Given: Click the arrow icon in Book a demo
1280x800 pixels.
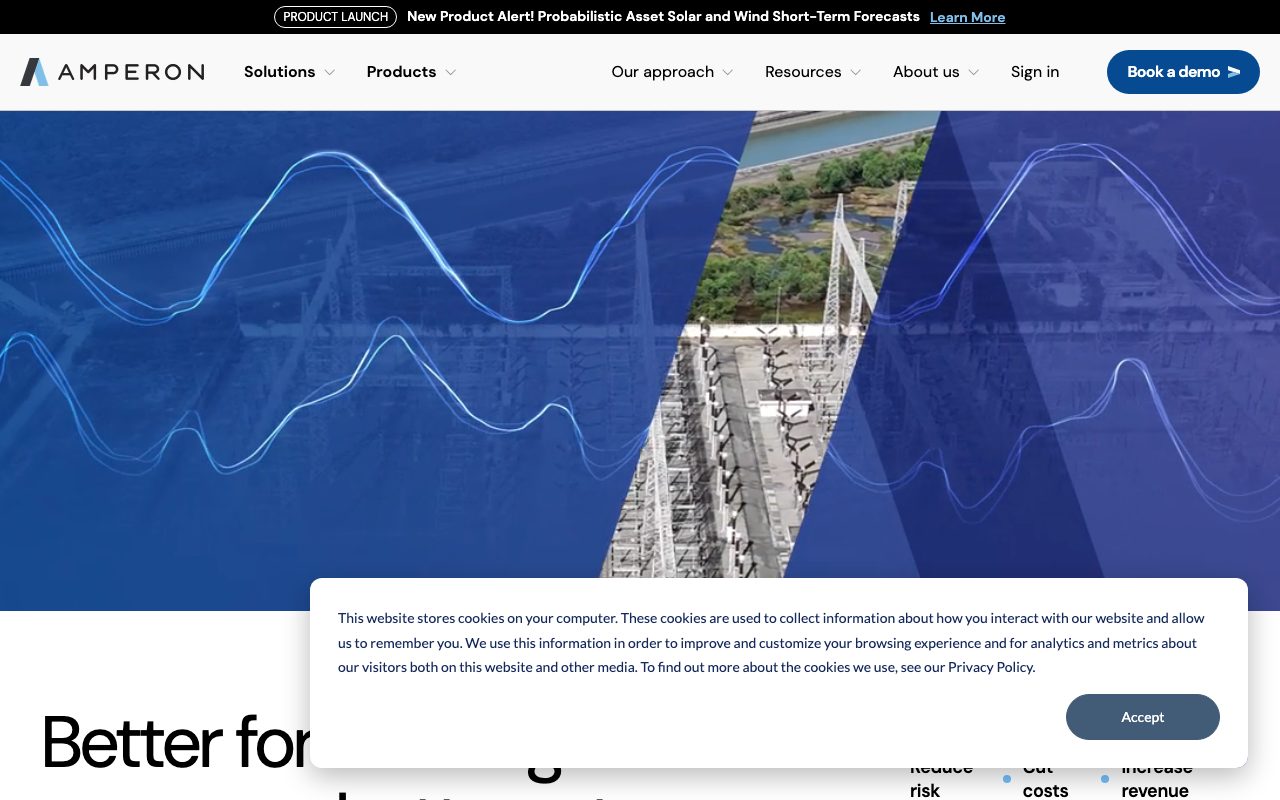Looking at the screenshot, I should 1234,72.
